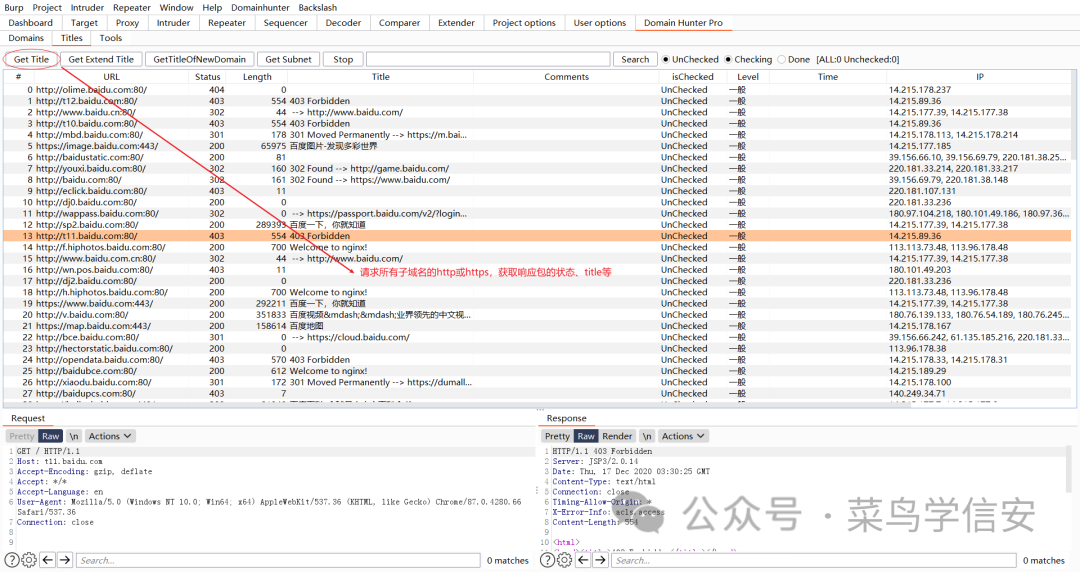This screenshot has width=1080, height=572.
Task: Open the Backslash menu
Action: coord(318,8)
